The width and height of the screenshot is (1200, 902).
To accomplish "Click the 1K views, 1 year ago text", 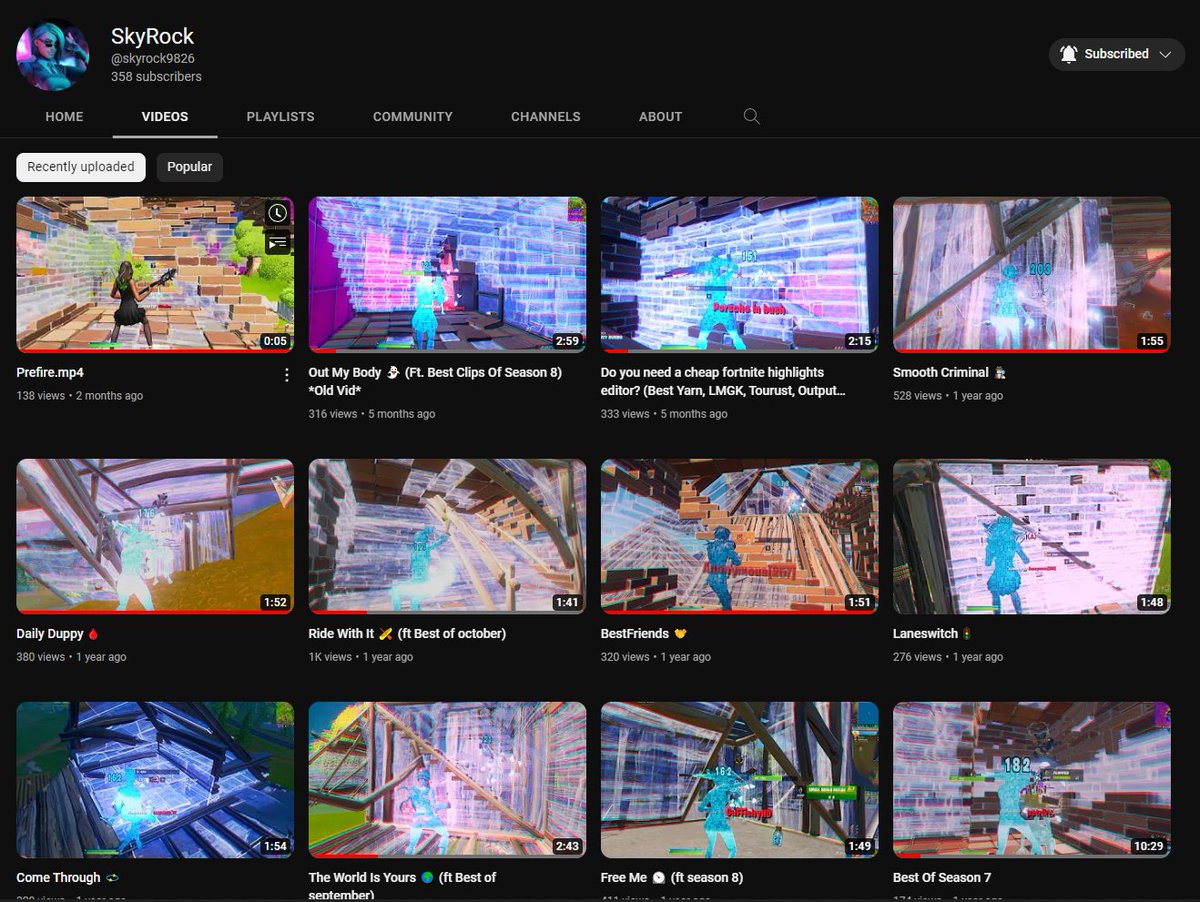I will click(361, 658).
